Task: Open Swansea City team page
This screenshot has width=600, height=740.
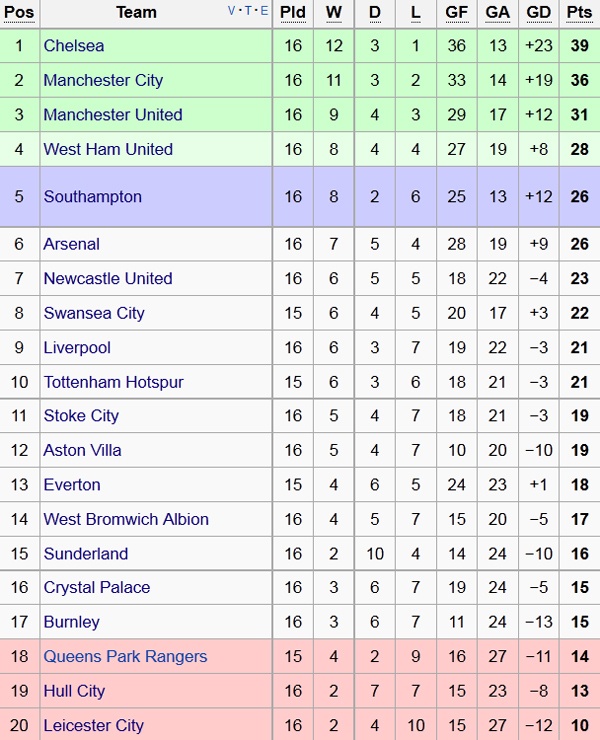Action: click(94, 313)
